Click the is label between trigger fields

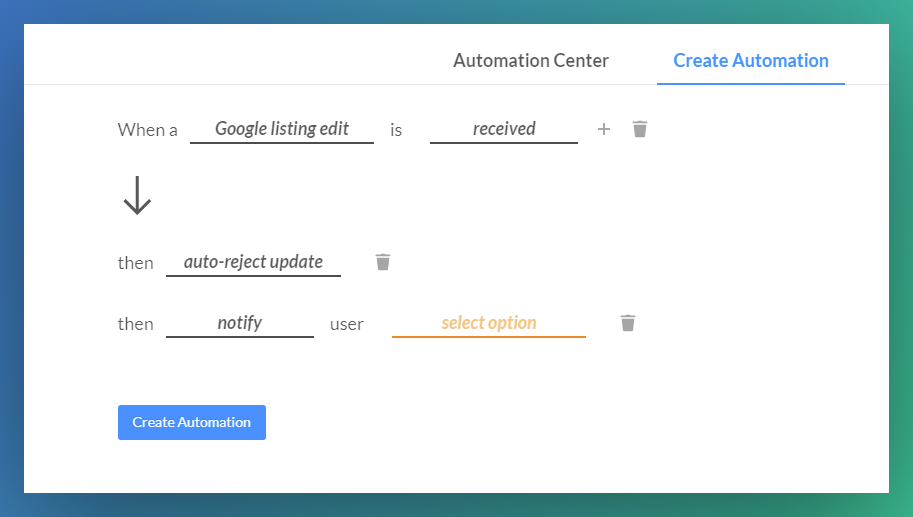(396, 130)
